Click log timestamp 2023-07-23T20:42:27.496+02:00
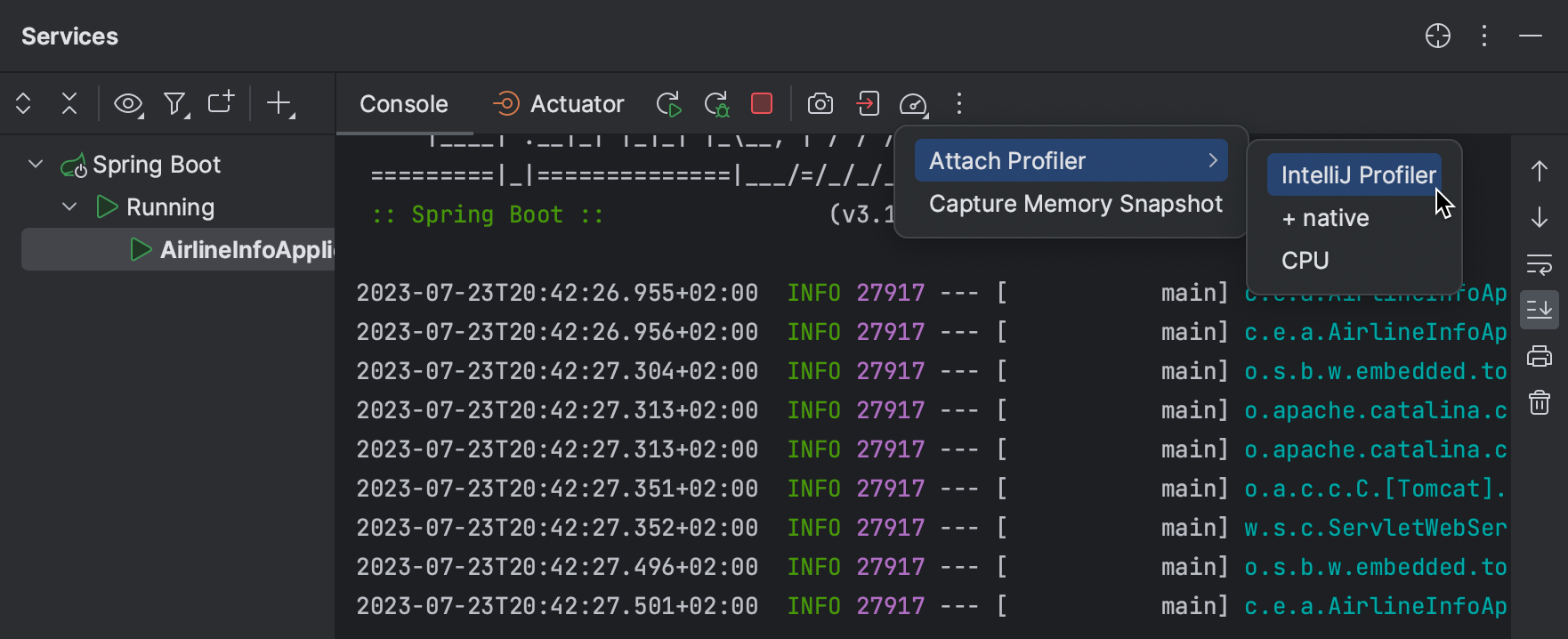The image size is (1568, 639). click(x=557, y=567)
